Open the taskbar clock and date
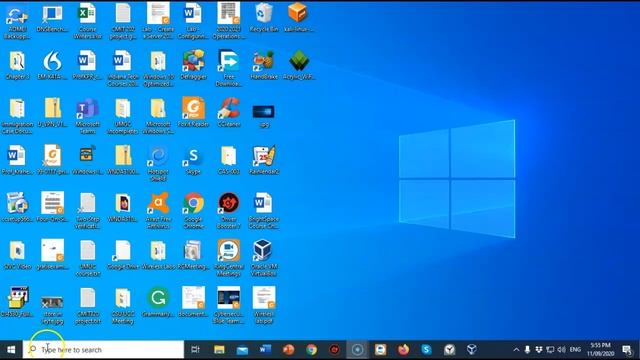640x360 pixels. pyautogui.click(x=601, y=350)
